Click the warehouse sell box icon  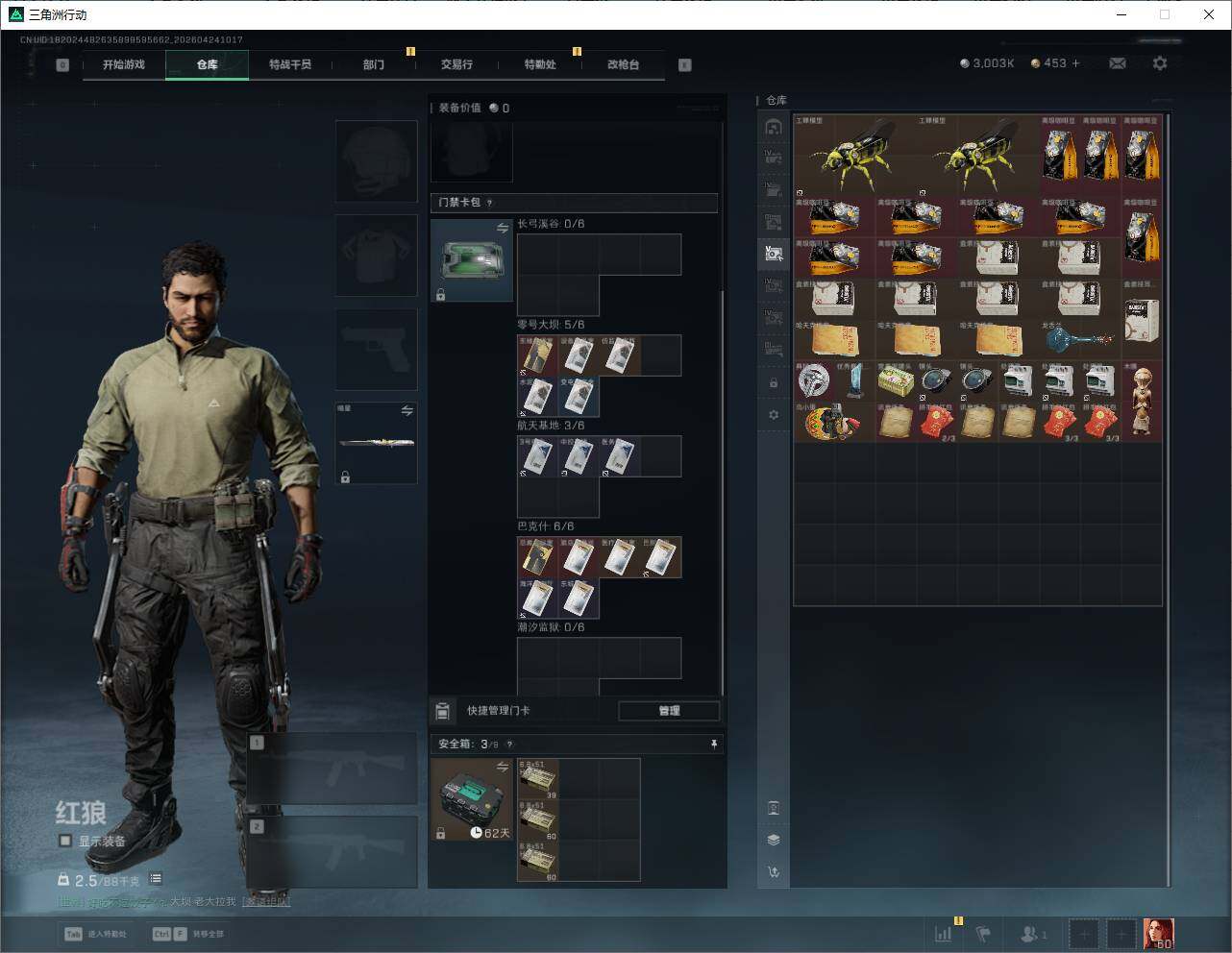coord(774,808)
